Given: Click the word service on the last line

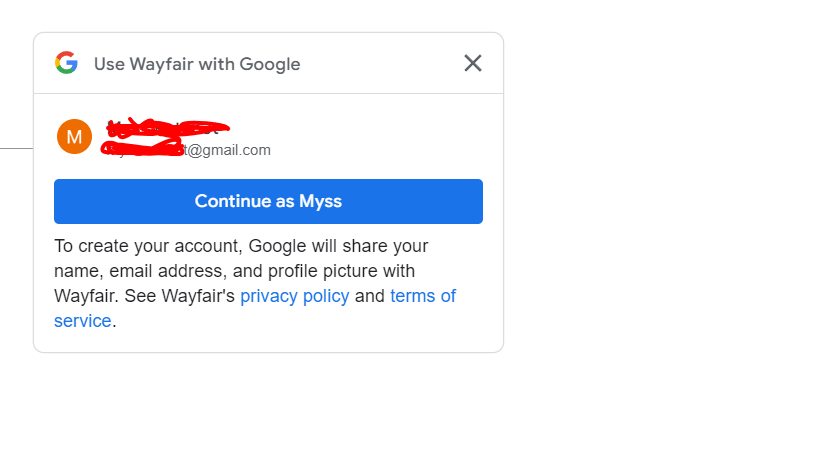Looking at the screenshot, I should [x=83, y=321].
